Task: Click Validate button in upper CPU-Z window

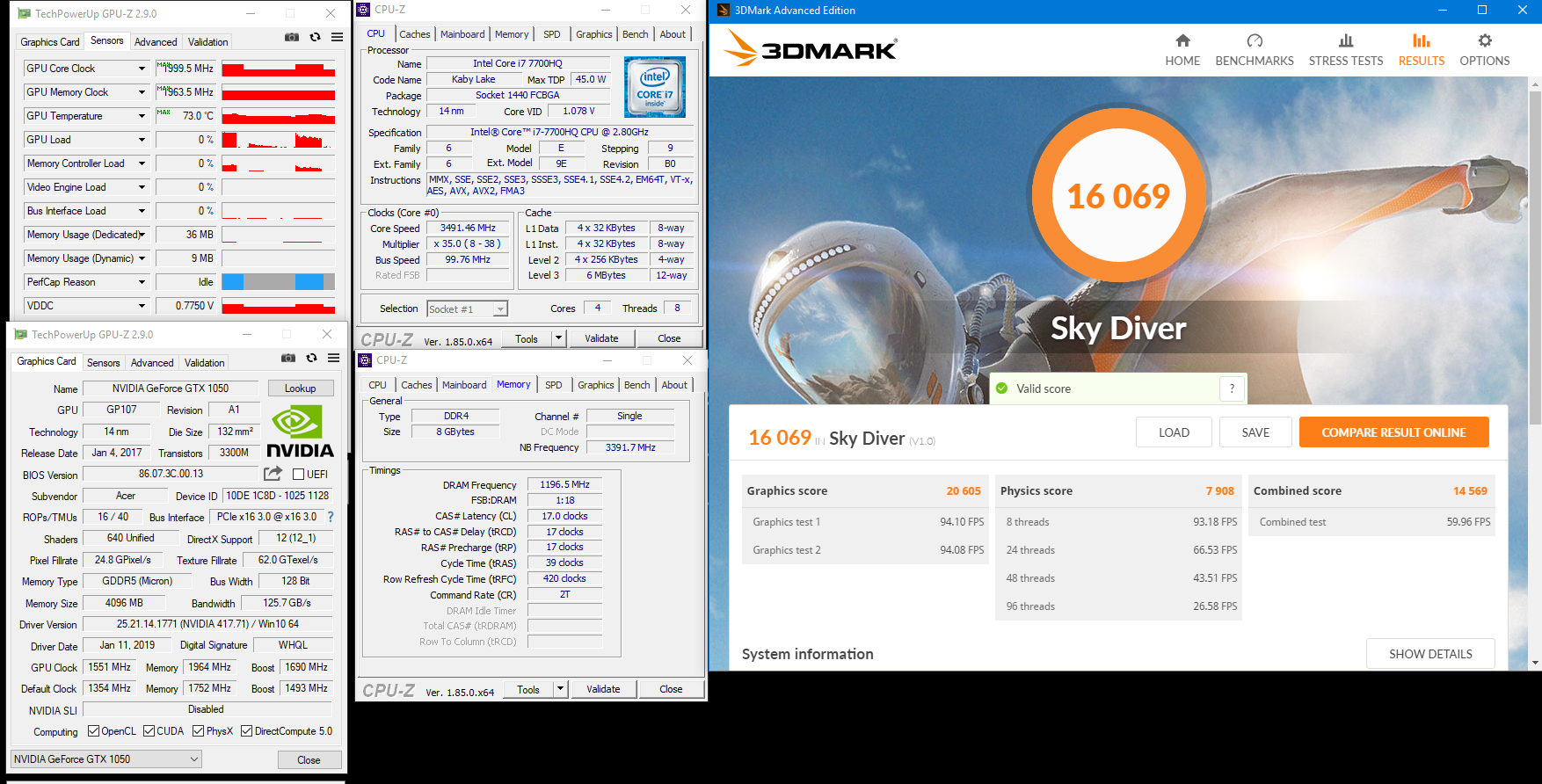Action: tap(601, 338)
